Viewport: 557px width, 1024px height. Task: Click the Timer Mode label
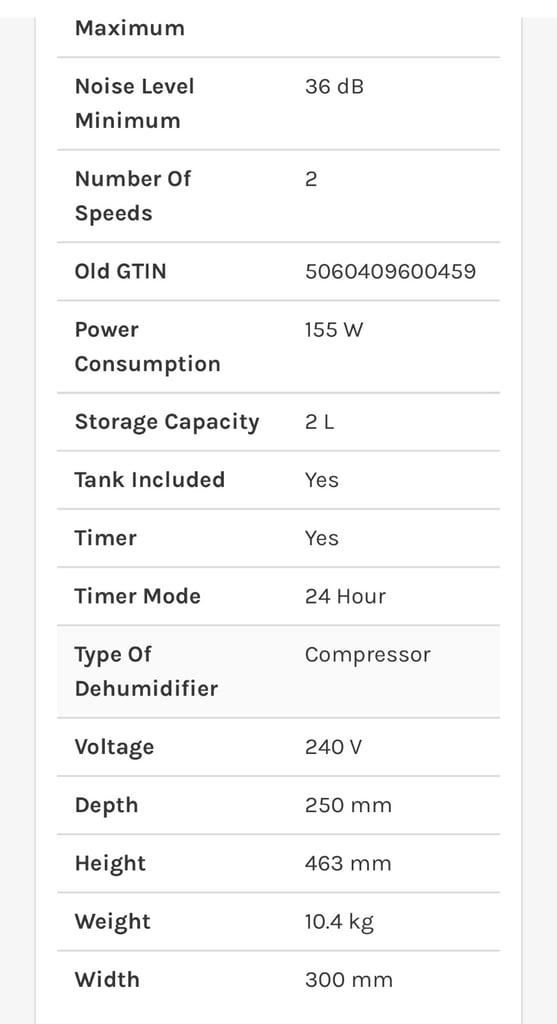(138, 596)
